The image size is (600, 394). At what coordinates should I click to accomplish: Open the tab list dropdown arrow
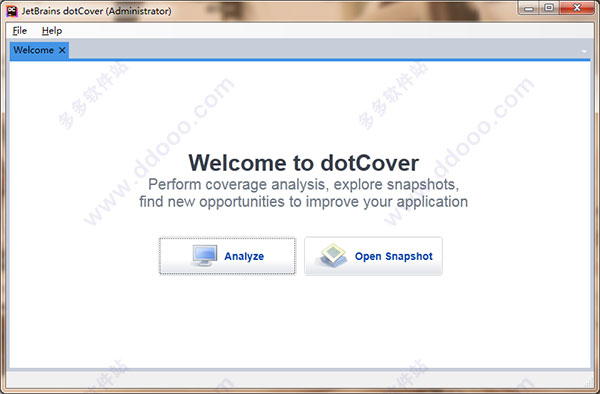(x=584, y=51)
